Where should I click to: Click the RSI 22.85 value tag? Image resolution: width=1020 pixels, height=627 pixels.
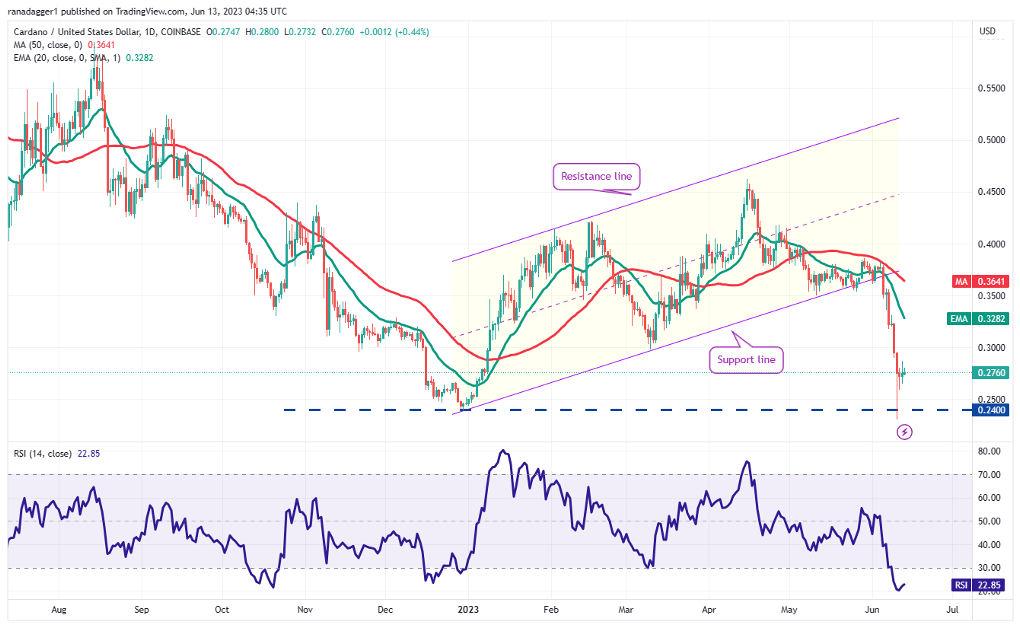pos(980,585)
